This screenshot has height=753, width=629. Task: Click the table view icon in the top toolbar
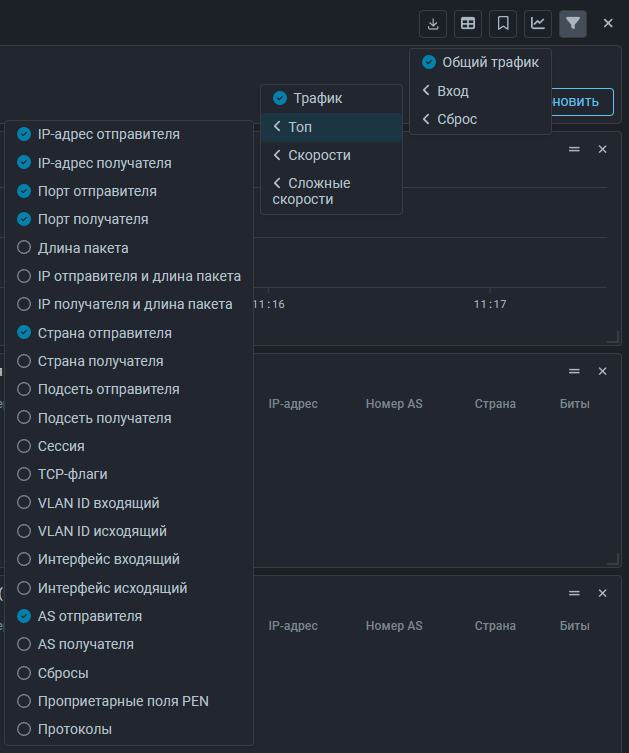pos(467,23)
